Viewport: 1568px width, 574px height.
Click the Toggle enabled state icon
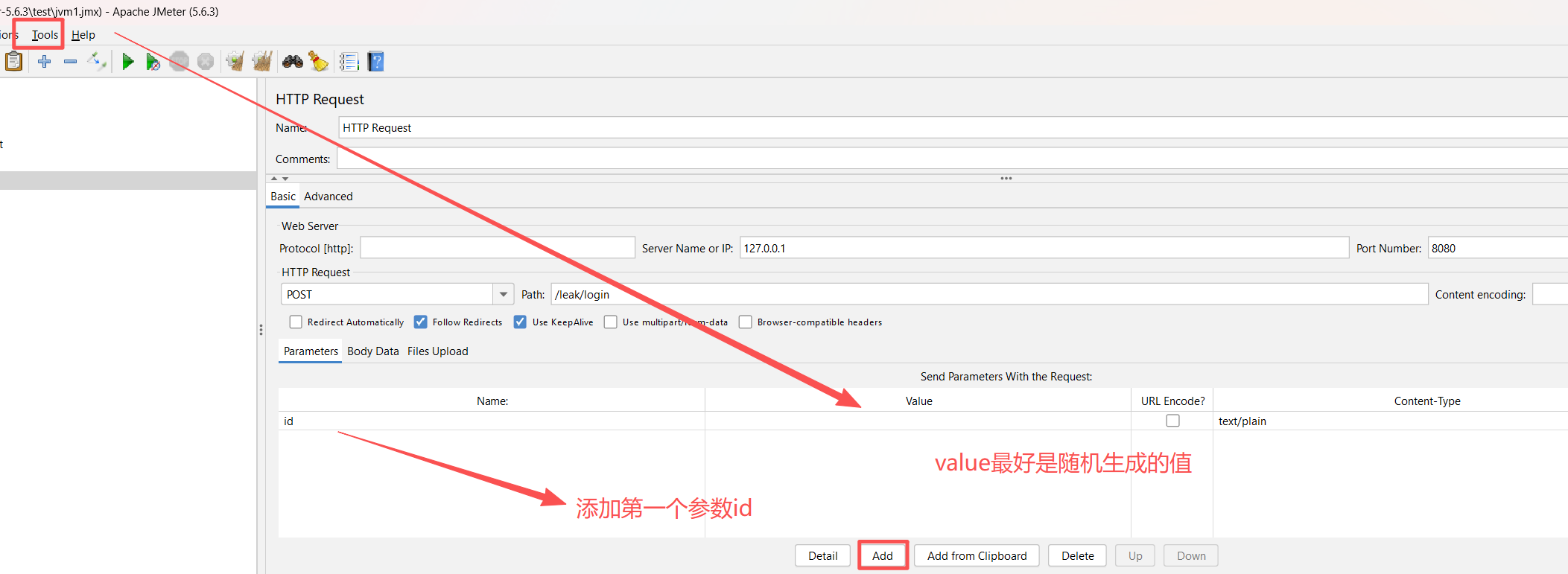tap(97, 62)
